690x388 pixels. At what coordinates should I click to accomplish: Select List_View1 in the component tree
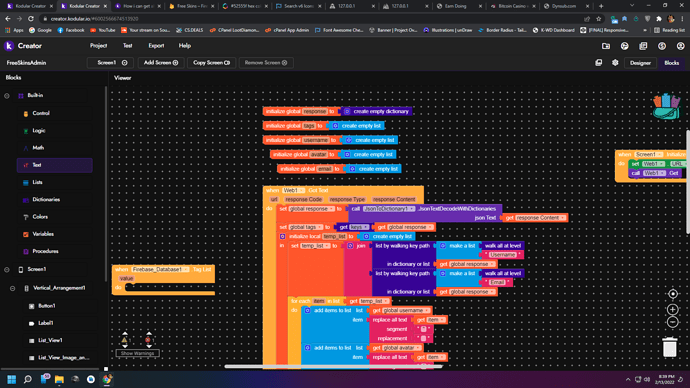pos(50,340)
